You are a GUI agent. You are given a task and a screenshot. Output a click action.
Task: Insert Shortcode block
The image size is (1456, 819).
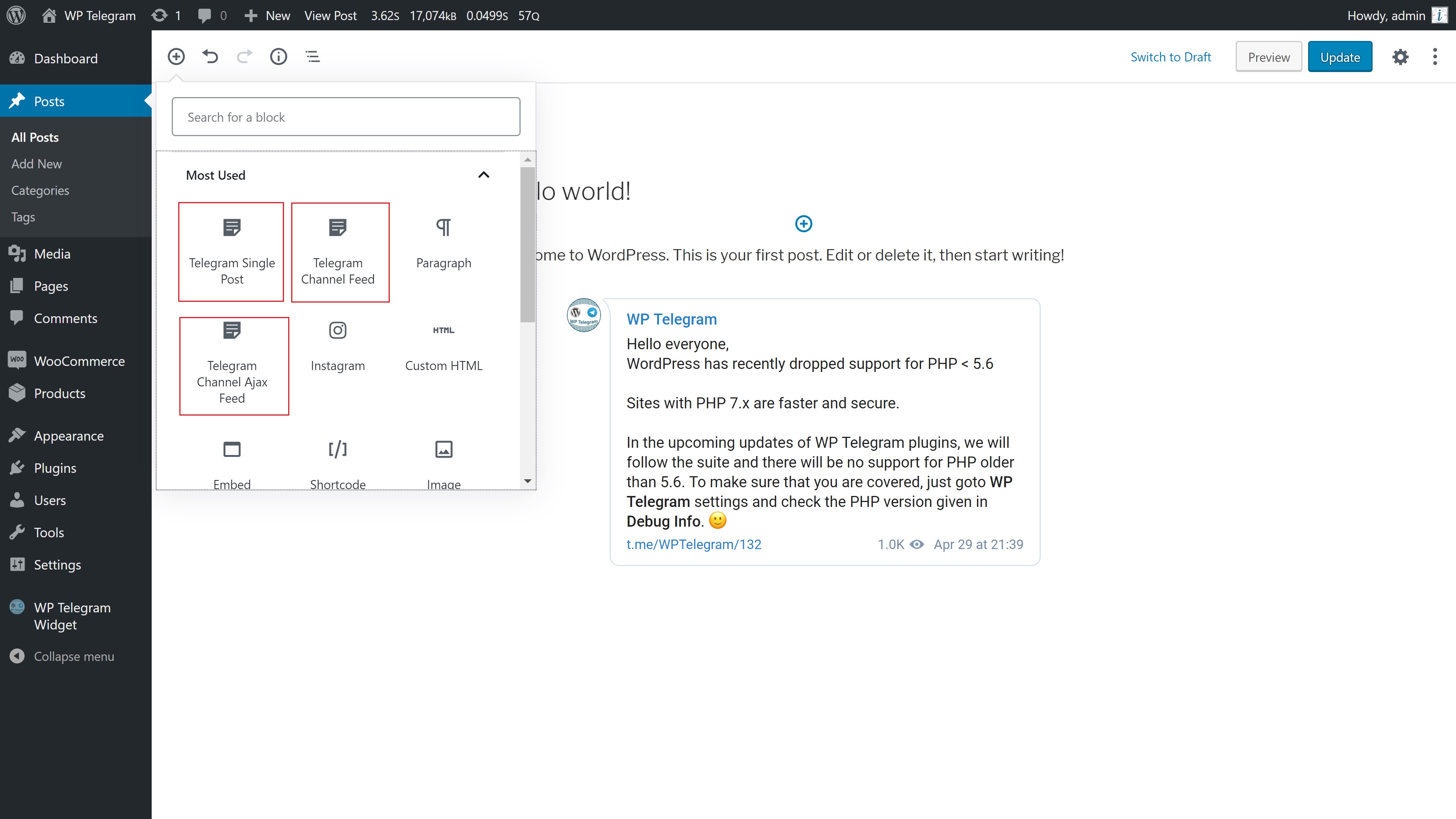tap(338, 464)
